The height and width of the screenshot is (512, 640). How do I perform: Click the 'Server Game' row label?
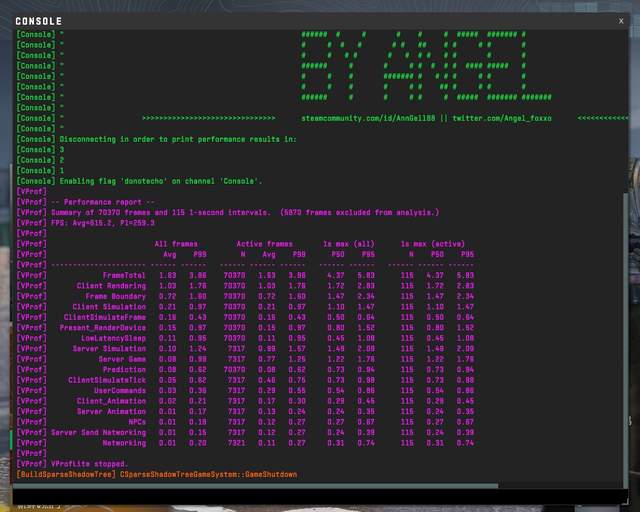coord(122,359)
